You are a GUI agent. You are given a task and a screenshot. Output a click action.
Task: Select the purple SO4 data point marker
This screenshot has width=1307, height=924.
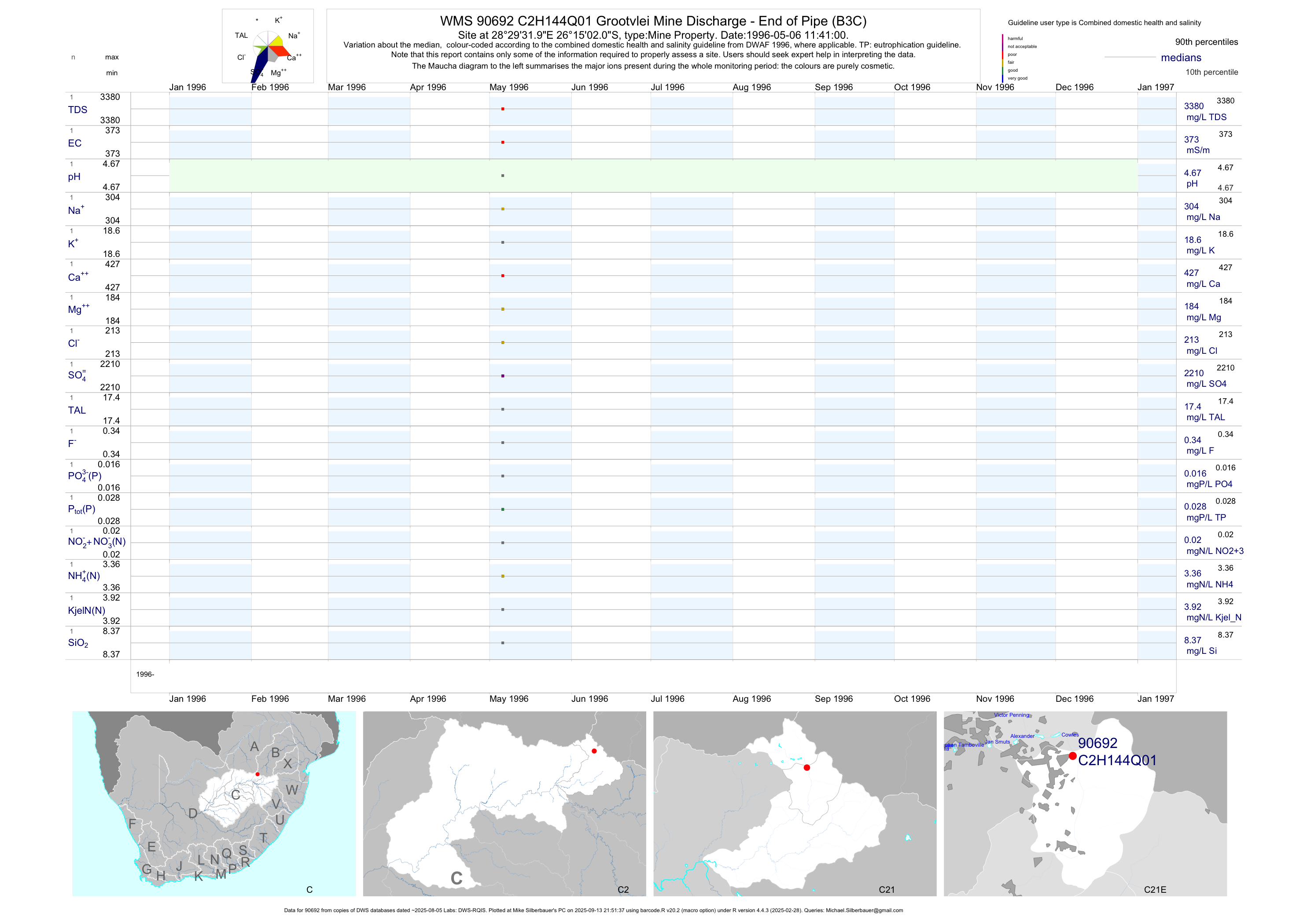503,376
